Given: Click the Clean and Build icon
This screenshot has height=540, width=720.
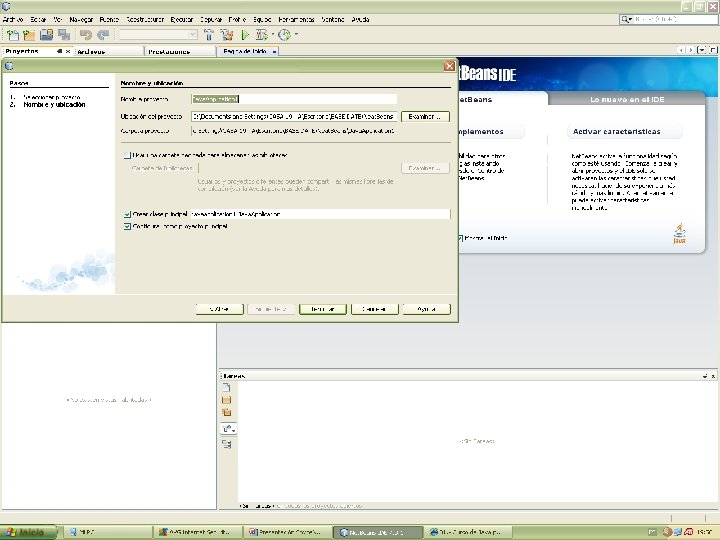Looking at the screenshot, I should (226, 35).
